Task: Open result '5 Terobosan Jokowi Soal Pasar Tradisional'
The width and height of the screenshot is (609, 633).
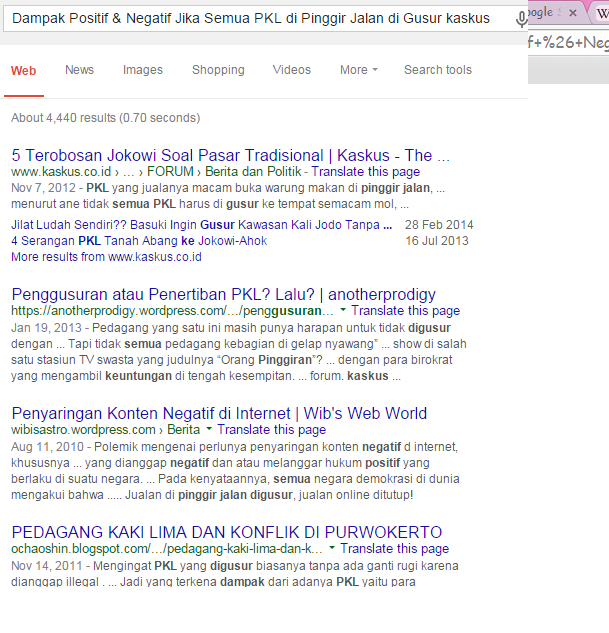Action: [230, 155]
